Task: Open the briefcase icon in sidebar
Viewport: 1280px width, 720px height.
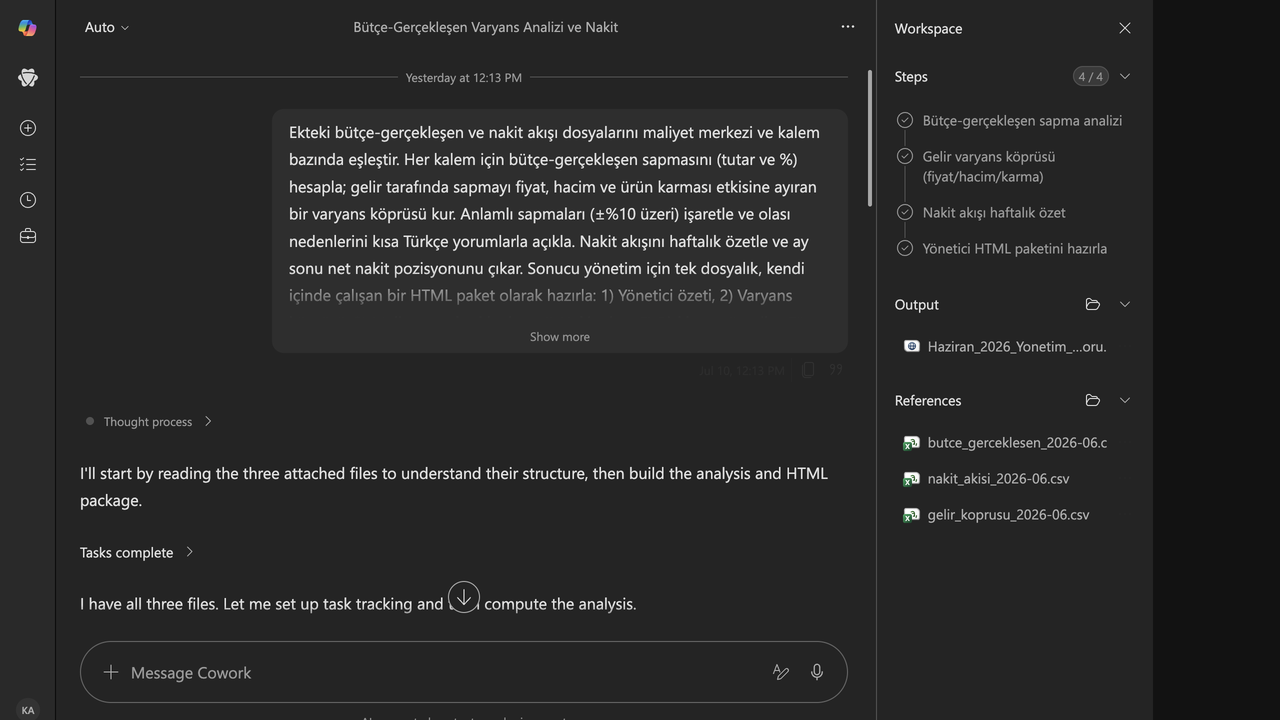Action: pyautogui.click(x=27, y=236)
